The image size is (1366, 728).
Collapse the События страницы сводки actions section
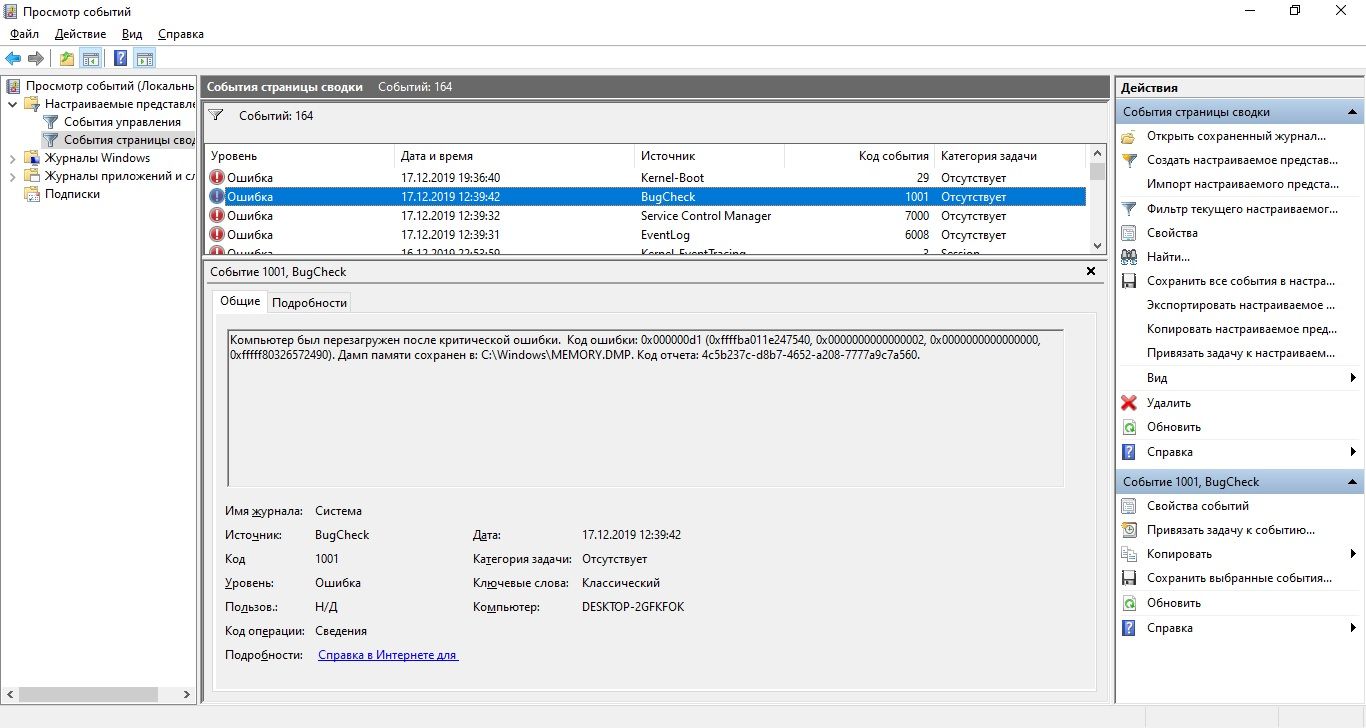pyautogui.click(x=1352, y=112)
